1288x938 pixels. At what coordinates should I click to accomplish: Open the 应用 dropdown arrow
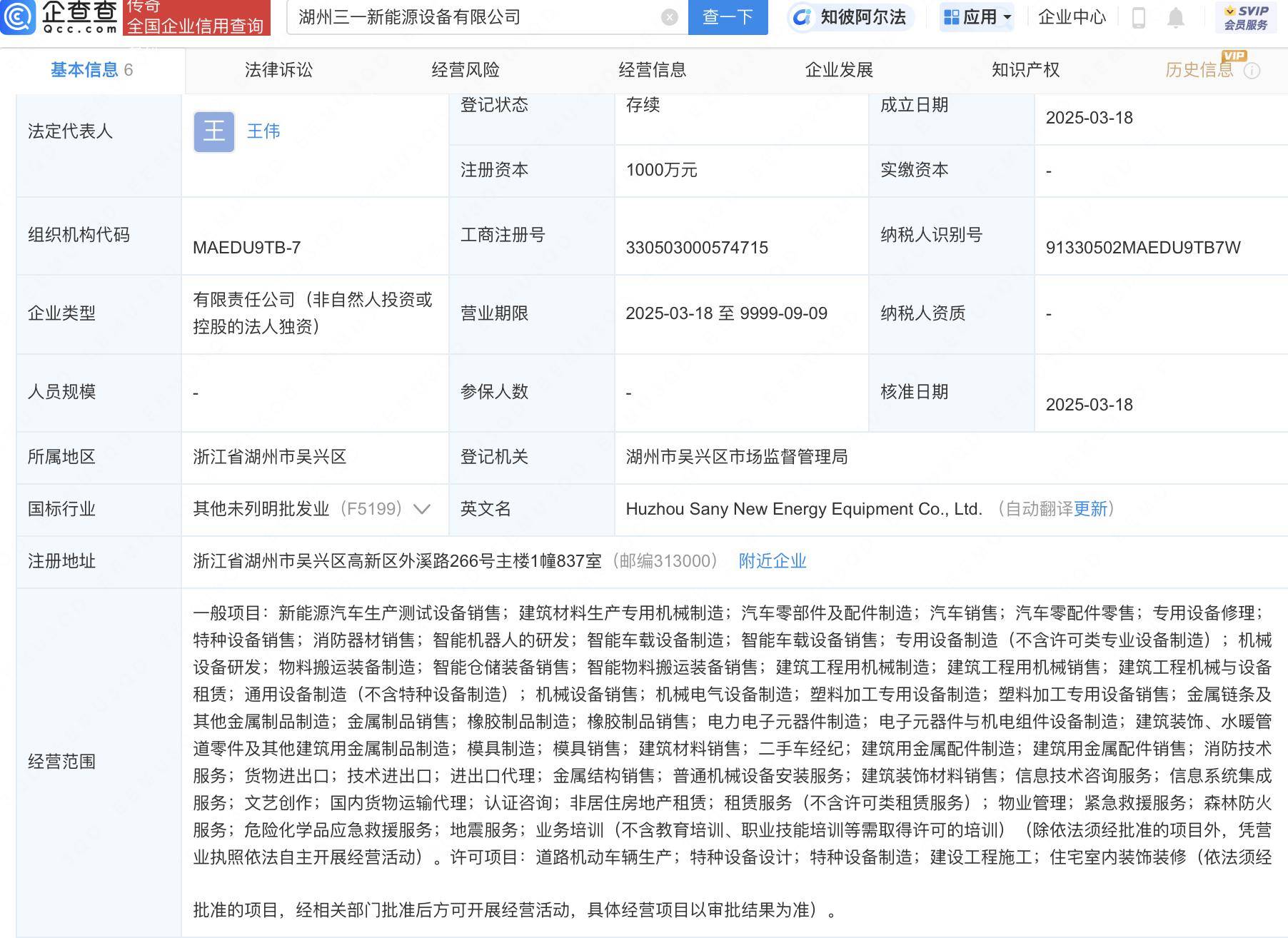pyautogui.click(x=1007, y=17)
